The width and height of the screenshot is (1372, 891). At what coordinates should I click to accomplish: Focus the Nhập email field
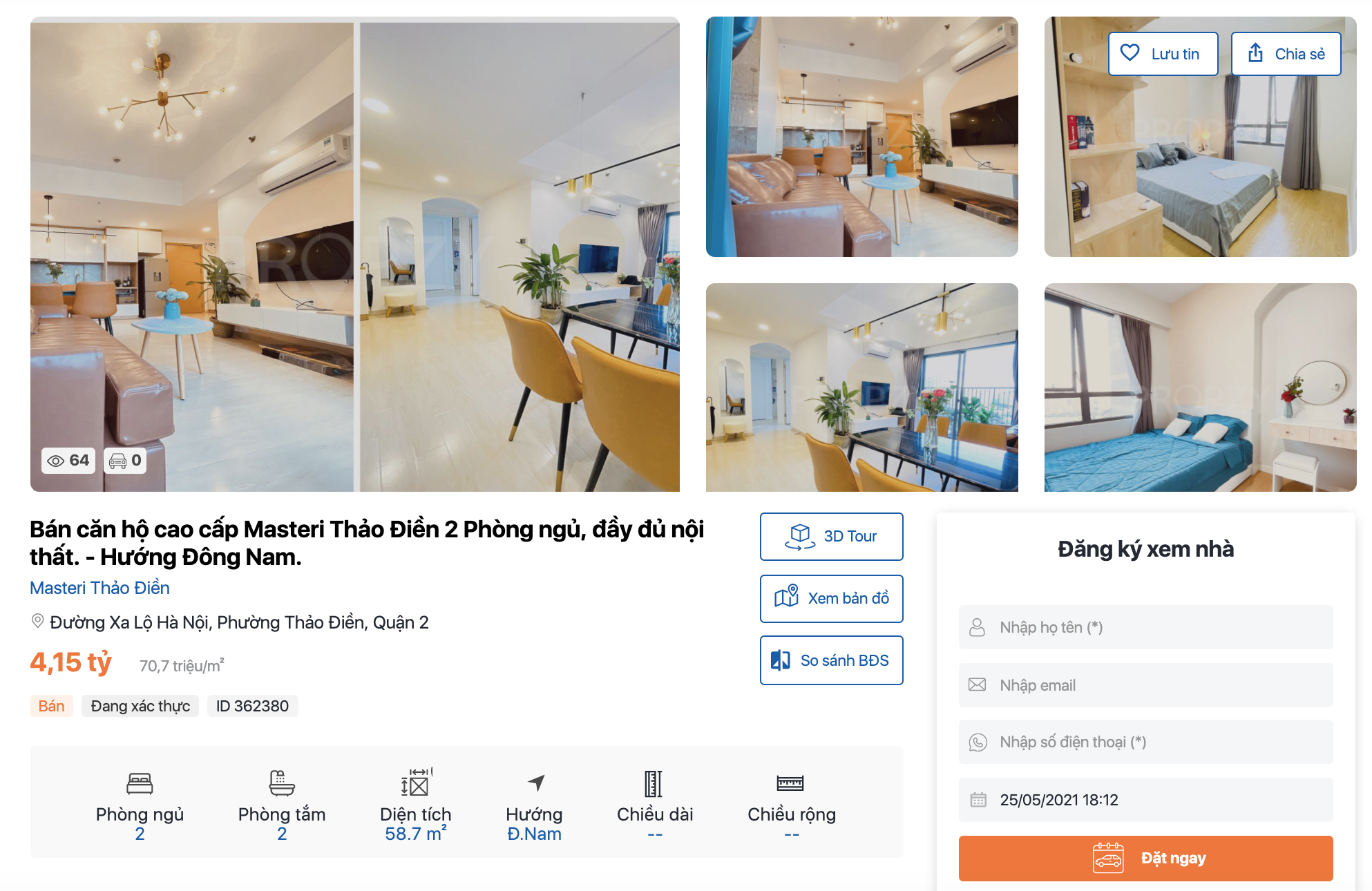pyautogui.click(x=1145, y=685)
